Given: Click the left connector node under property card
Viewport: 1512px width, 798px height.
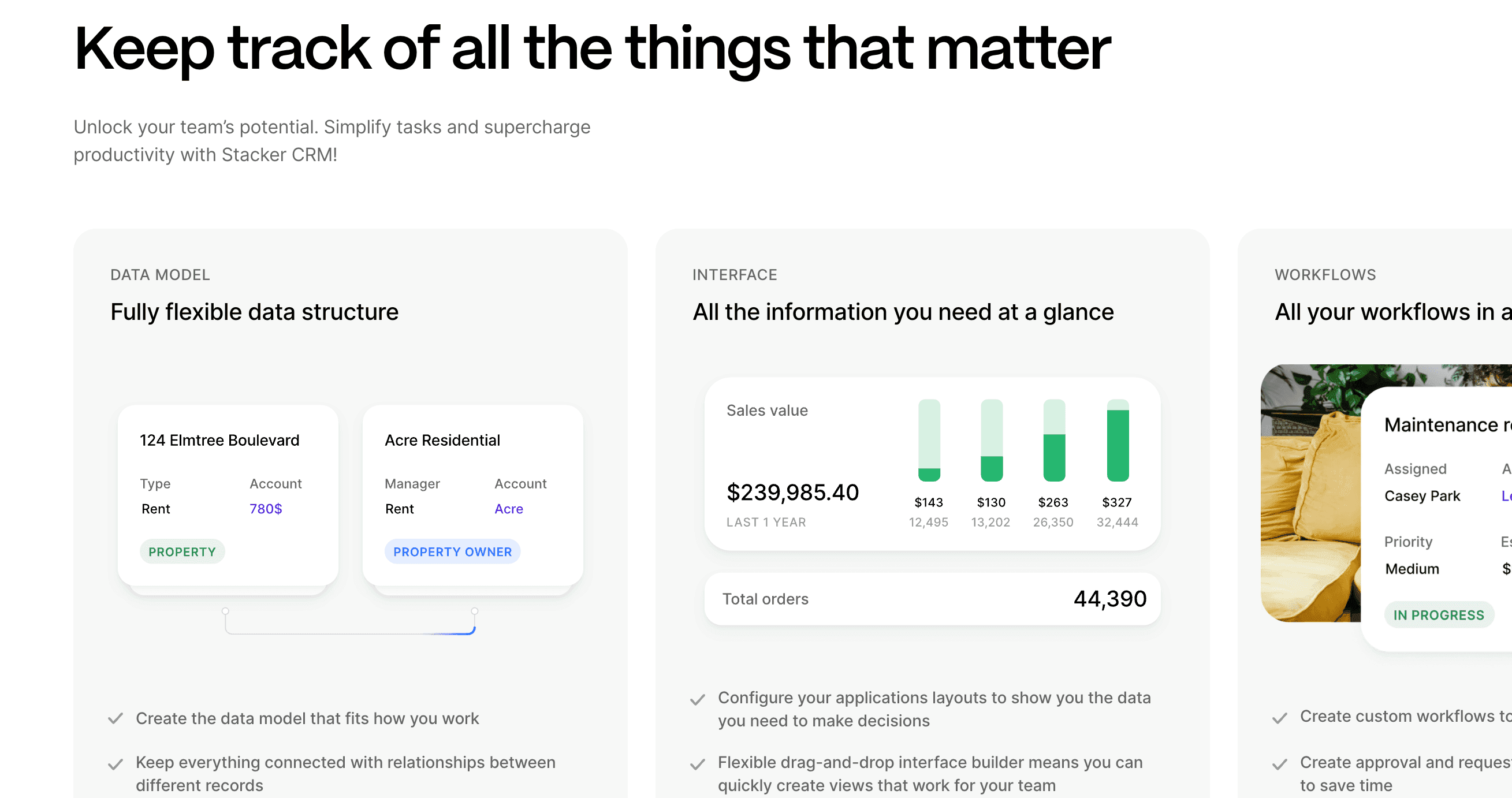Looking at the screenshot, I should tap(225, 611).
